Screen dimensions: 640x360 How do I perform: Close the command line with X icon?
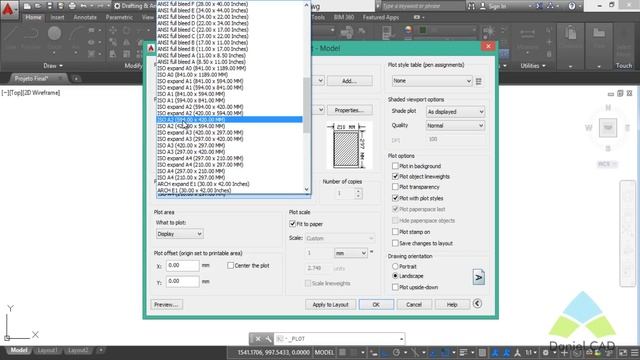pyautogui.click(x=258, y=339)
